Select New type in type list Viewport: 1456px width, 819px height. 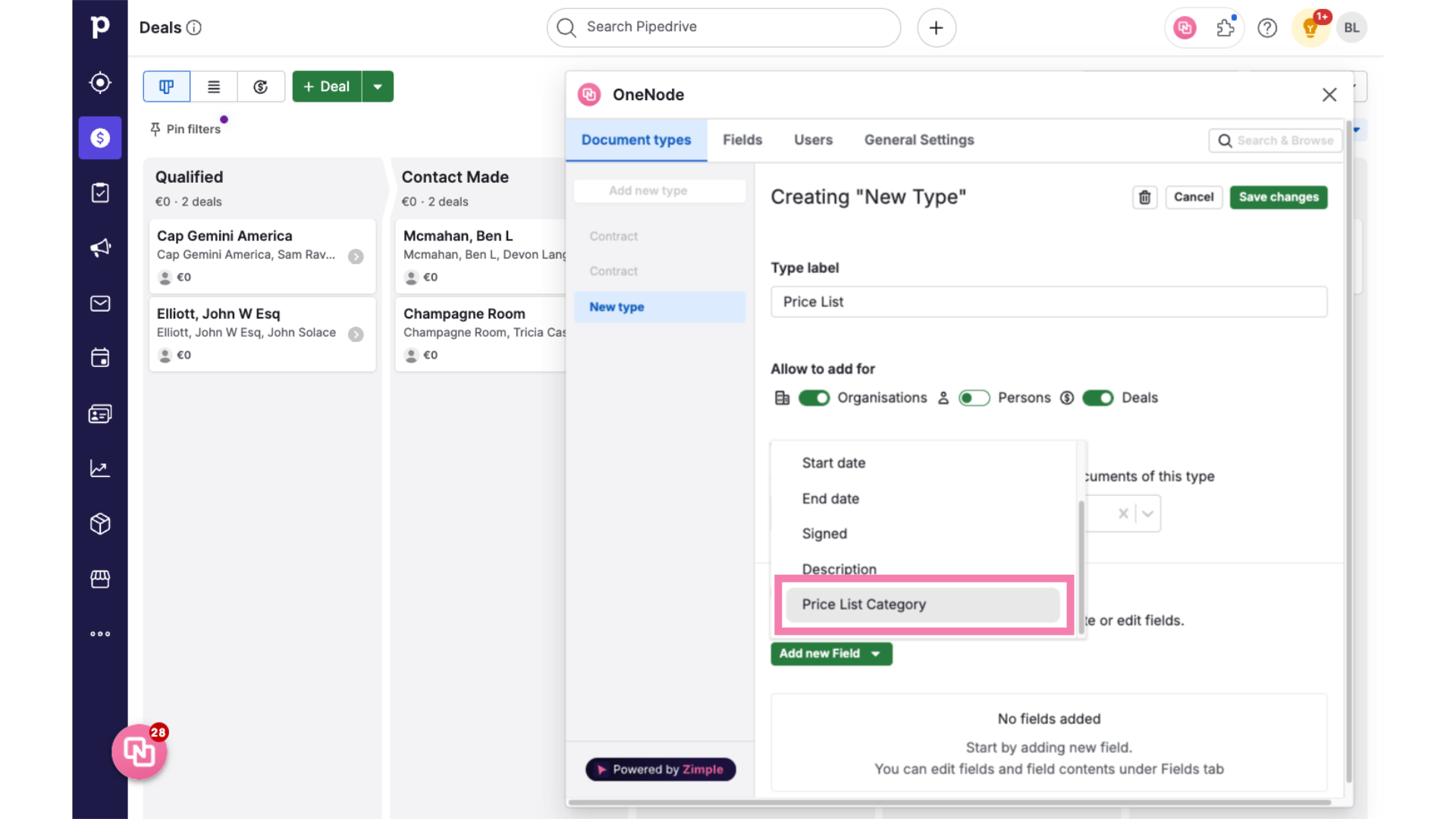click(660, 307)
